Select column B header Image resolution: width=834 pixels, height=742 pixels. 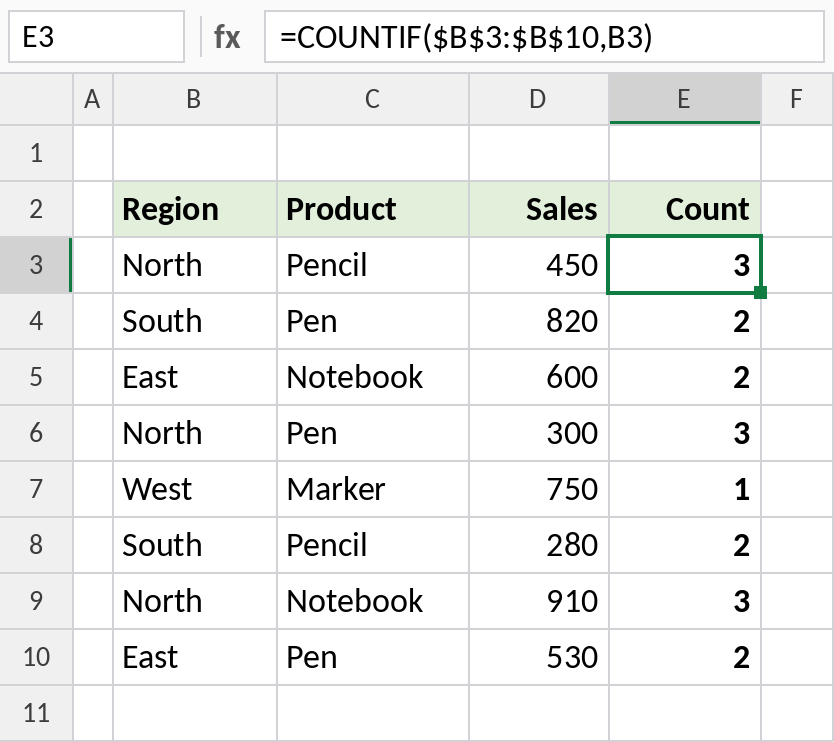pyautogui.click(x=195, y=99)
